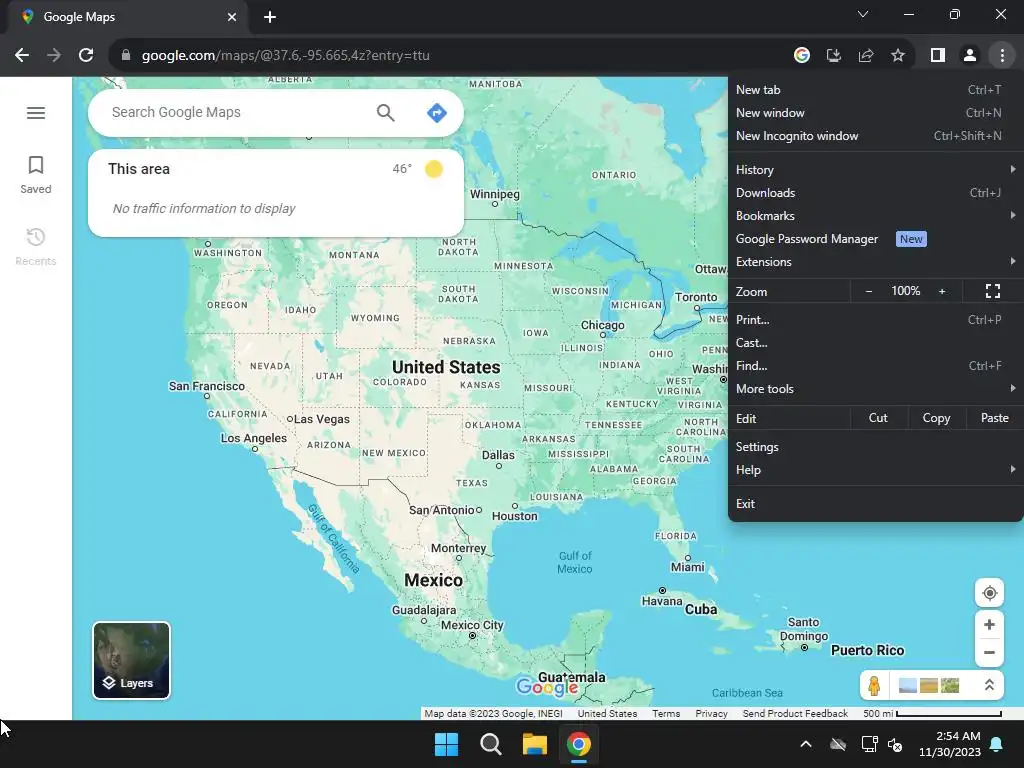Enter full screen from Zoom row

(993, 291)
